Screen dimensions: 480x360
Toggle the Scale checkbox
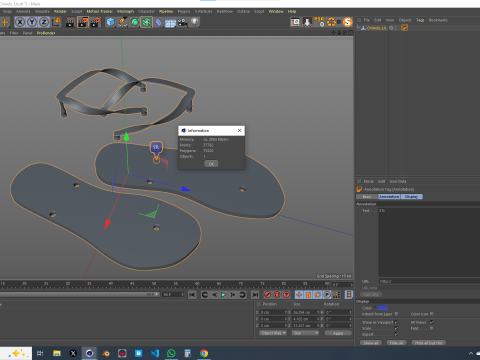click(x=397, y=328)
